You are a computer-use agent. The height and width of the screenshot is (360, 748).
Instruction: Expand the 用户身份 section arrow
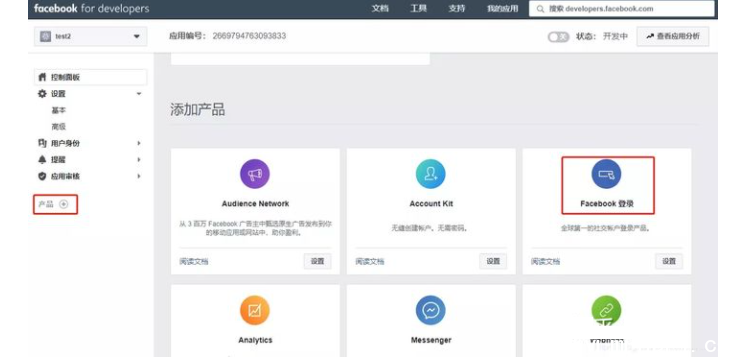(x=139, y=143)
